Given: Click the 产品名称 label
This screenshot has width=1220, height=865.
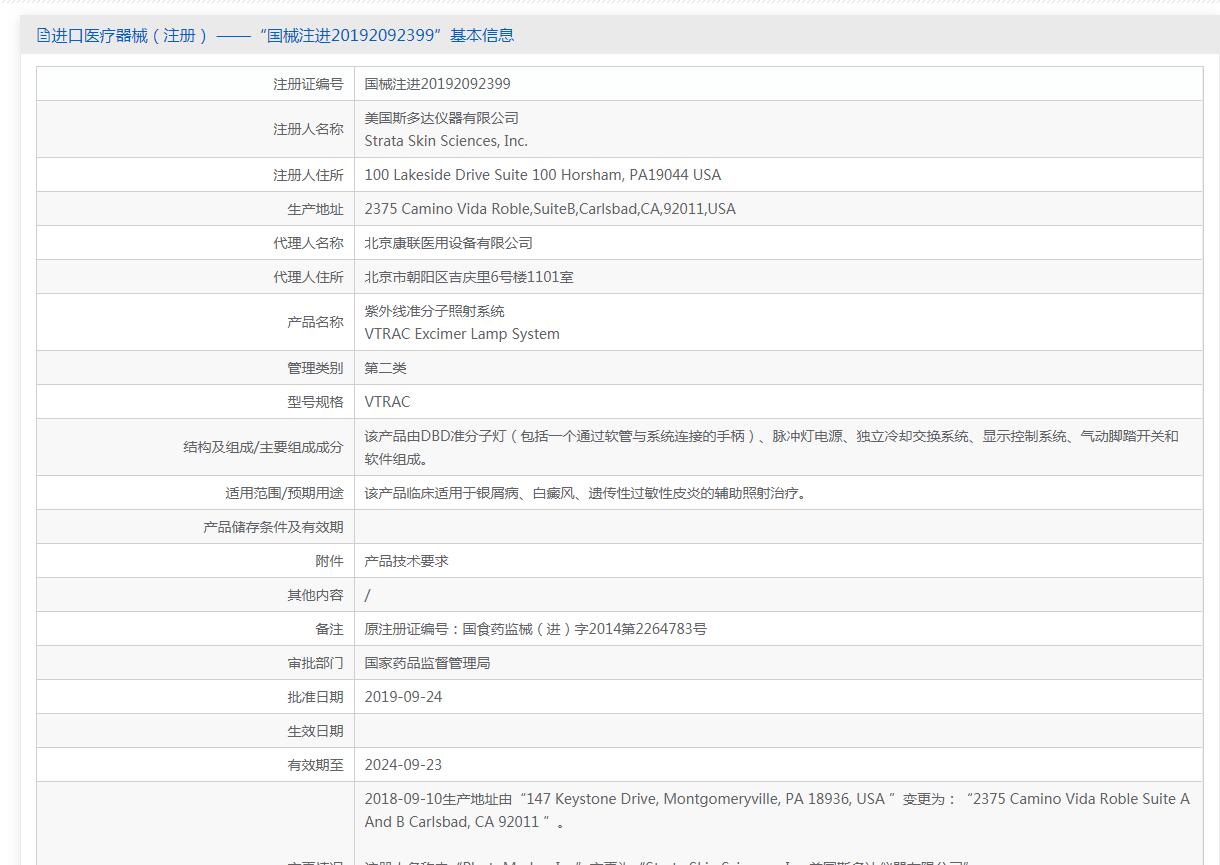Looking at the screenshot, I should click(315, 322).
